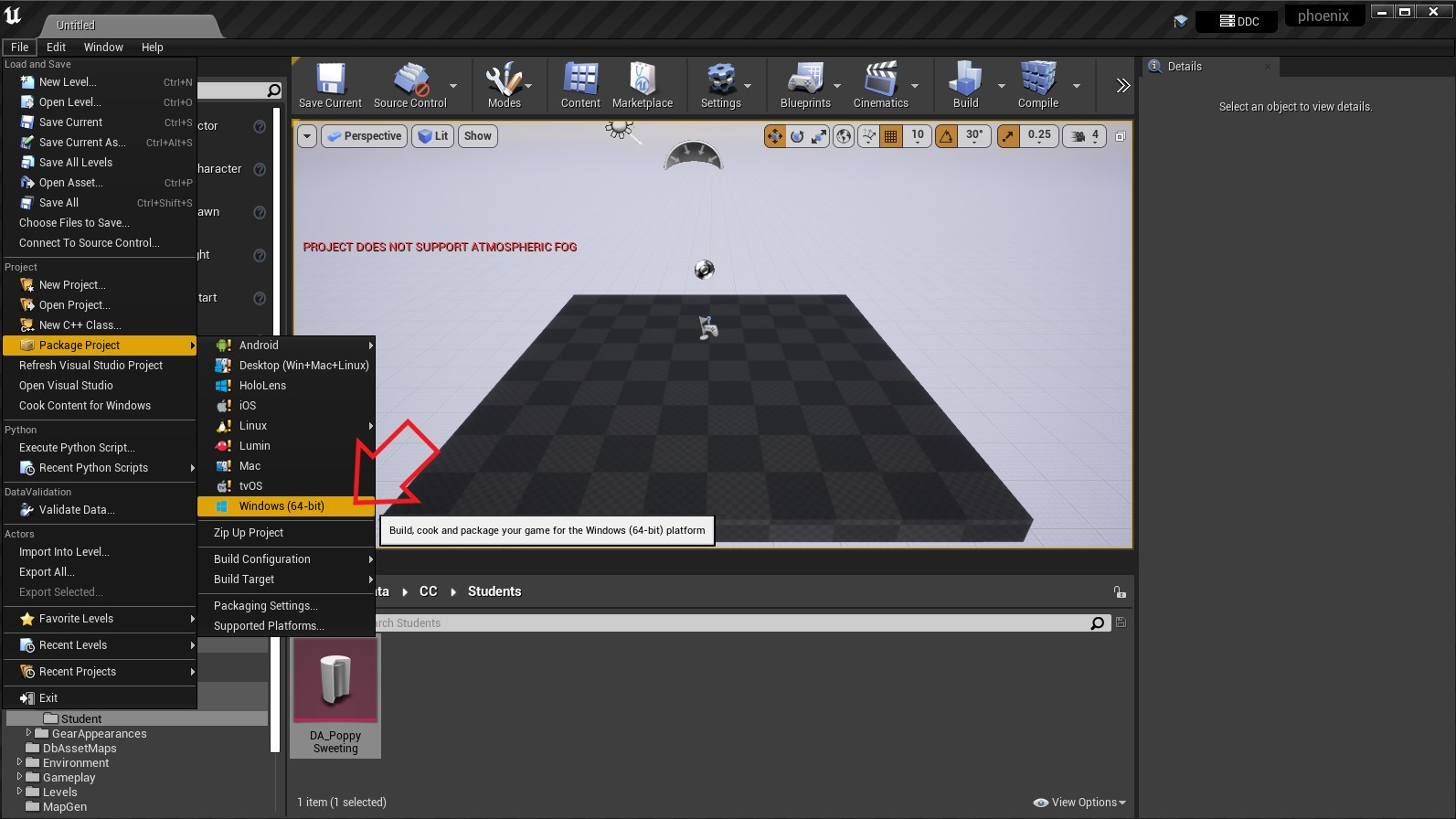Click Exit in the File menu

click(100, 698)
